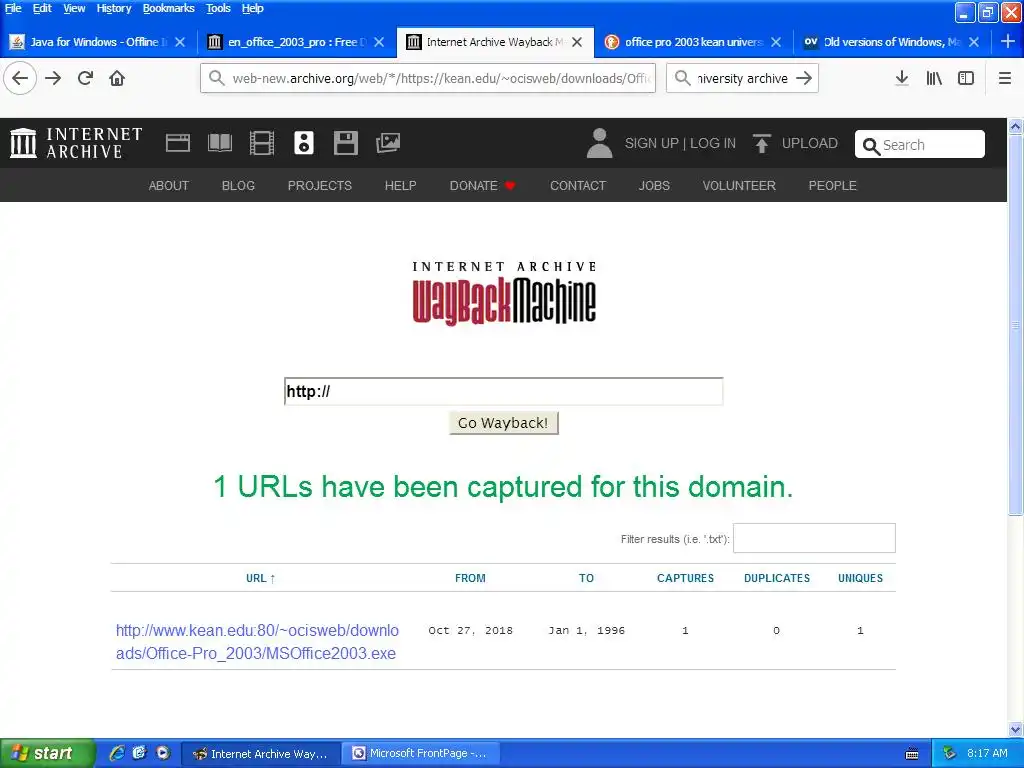Open the JOBS link
This screenshot has width=1024, height=768.
tap(654, 185)
